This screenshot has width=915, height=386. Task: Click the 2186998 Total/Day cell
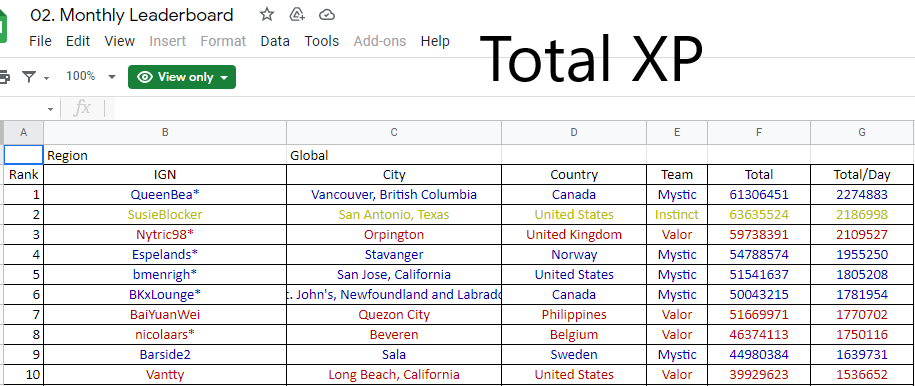[862, 214]
